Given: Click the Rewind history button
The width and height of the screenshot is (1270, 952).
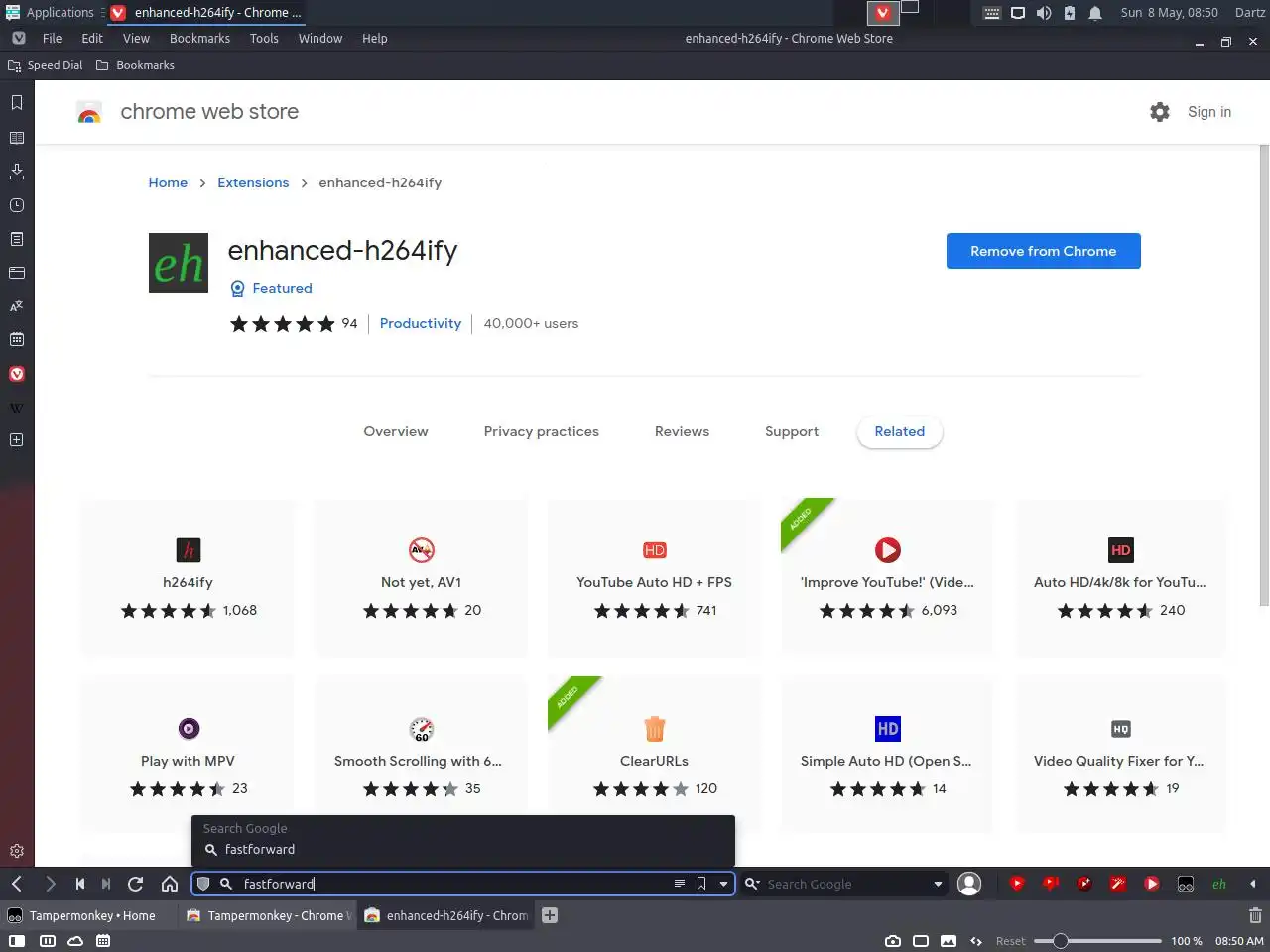Looking at the screenshot, I should tap(80, 884).
